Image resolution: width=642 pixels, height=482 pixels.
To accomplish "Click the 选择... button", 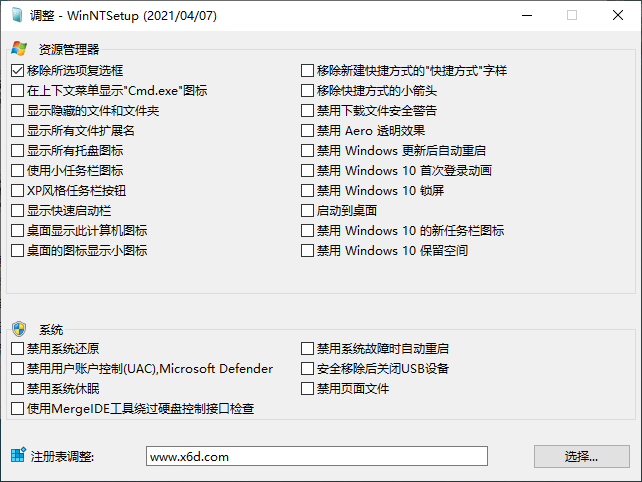I will point(582,457).
